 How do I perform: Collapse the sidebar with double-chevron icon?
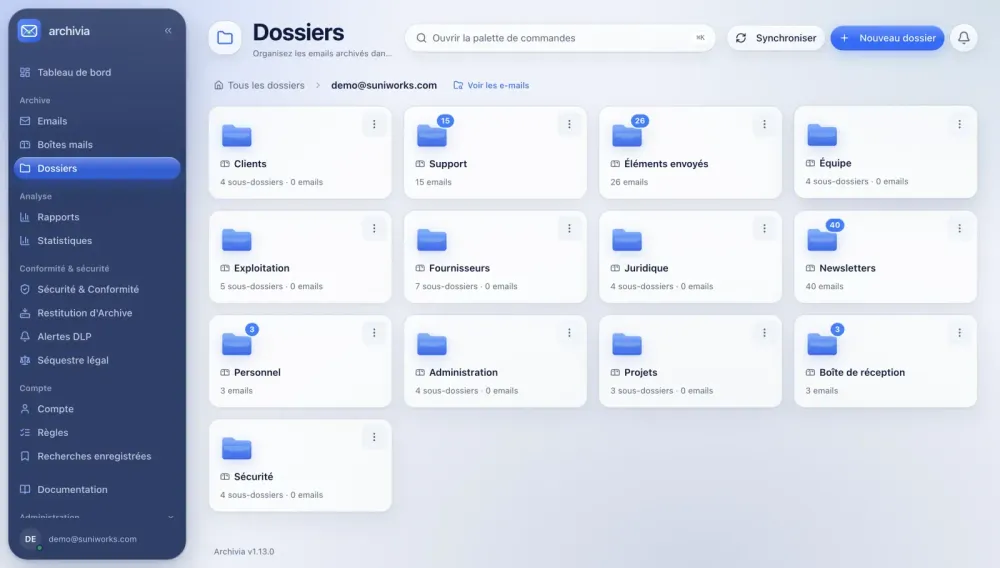(168, 31)
